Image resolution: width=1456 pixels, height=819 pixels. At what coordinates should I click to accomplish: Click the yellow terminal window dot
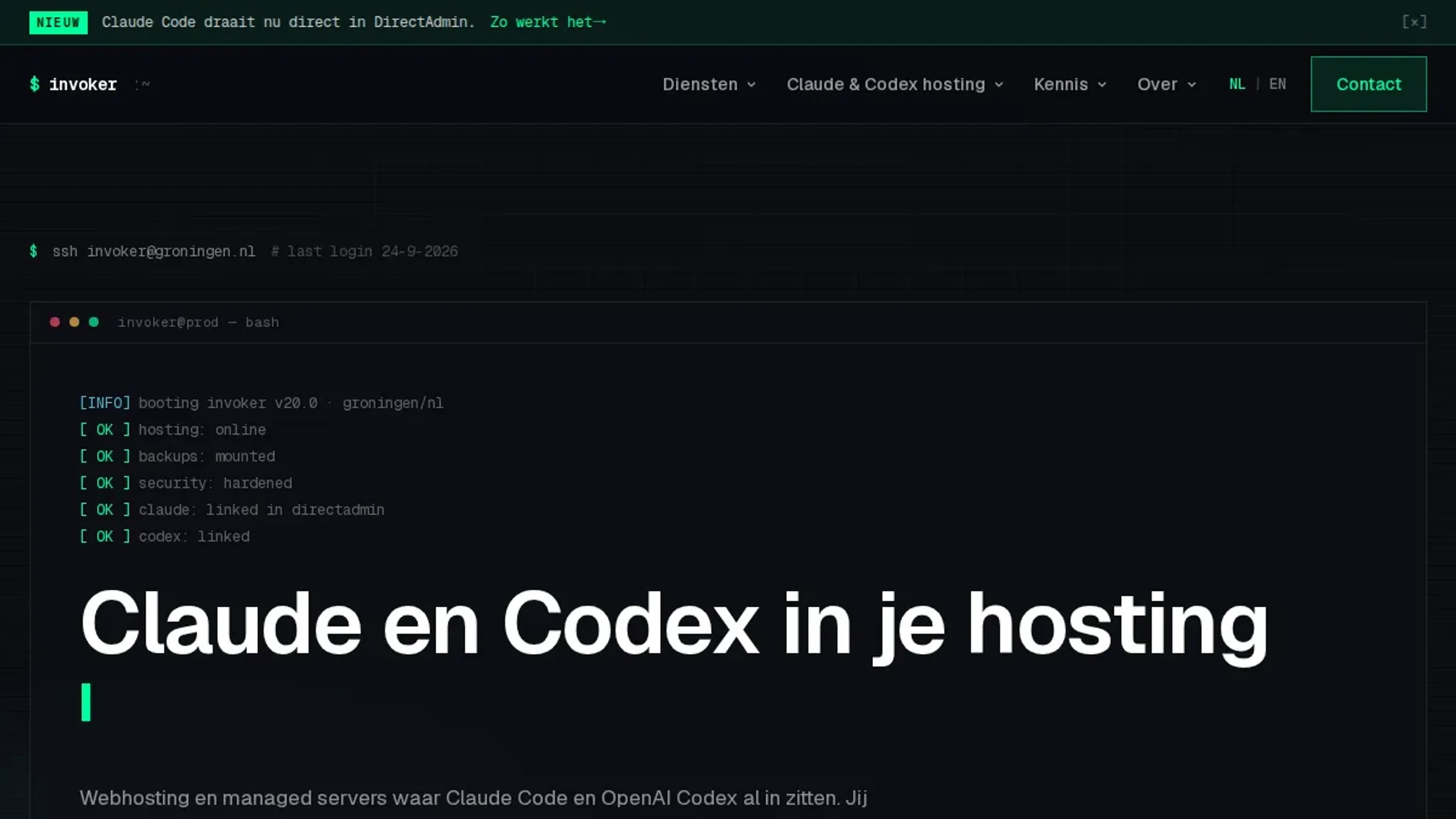[74, 322]
